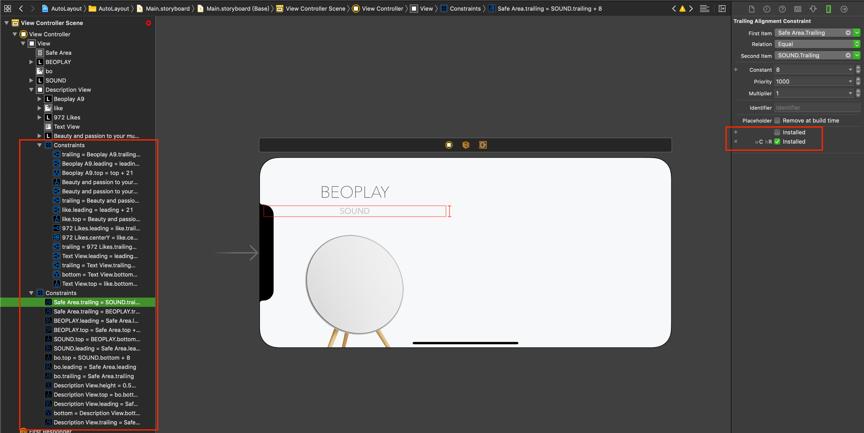Show the History inspector

(x=766, y=9)
